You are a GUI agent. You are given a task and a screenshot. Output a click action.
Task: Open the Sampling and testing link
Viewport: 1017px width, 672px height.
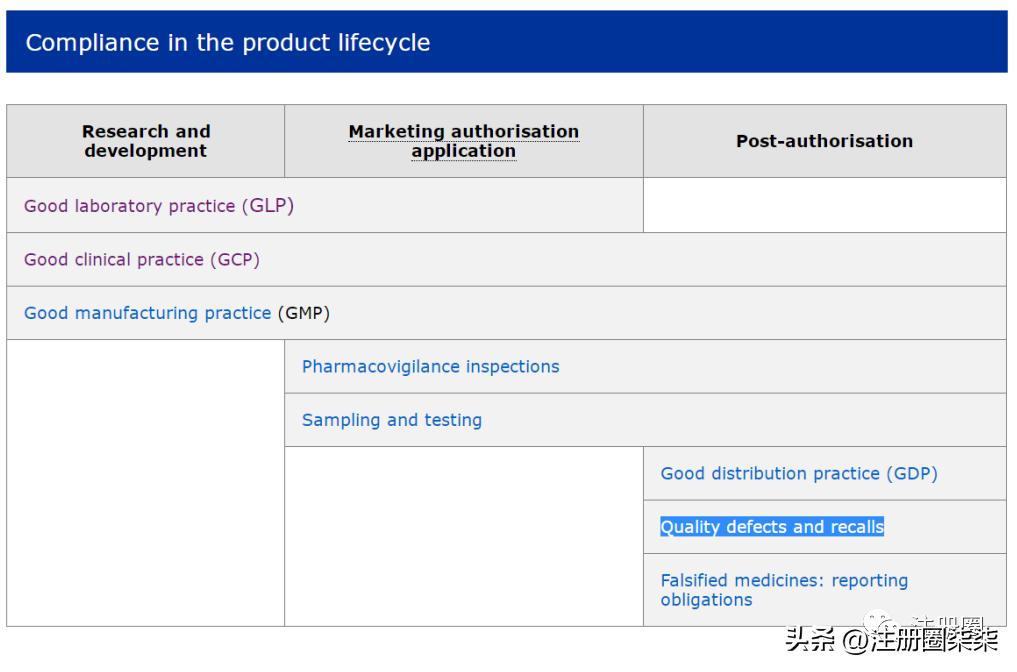coord(391,419)
